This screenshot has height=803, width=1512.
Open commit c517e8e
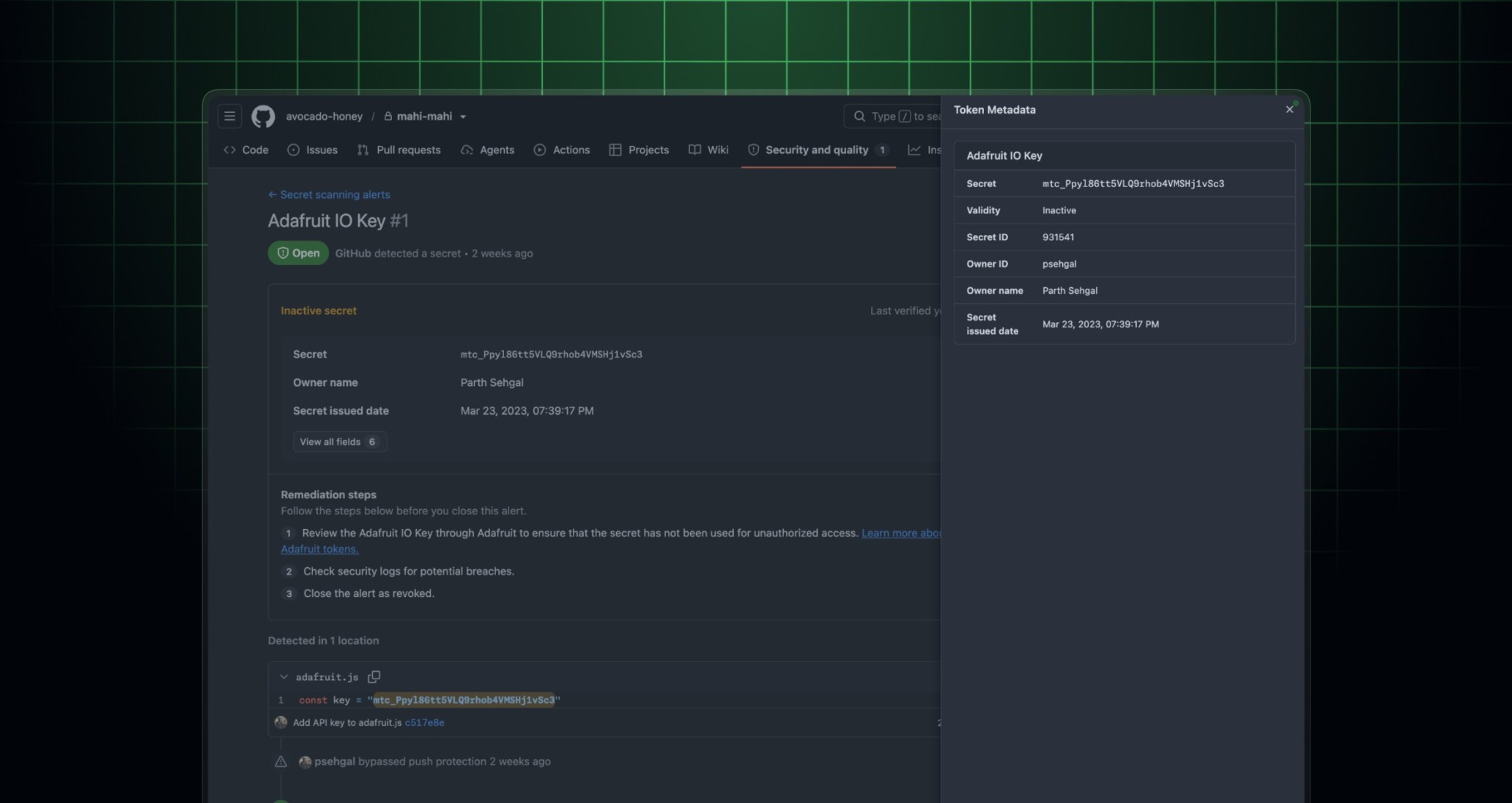pos(424,723)
